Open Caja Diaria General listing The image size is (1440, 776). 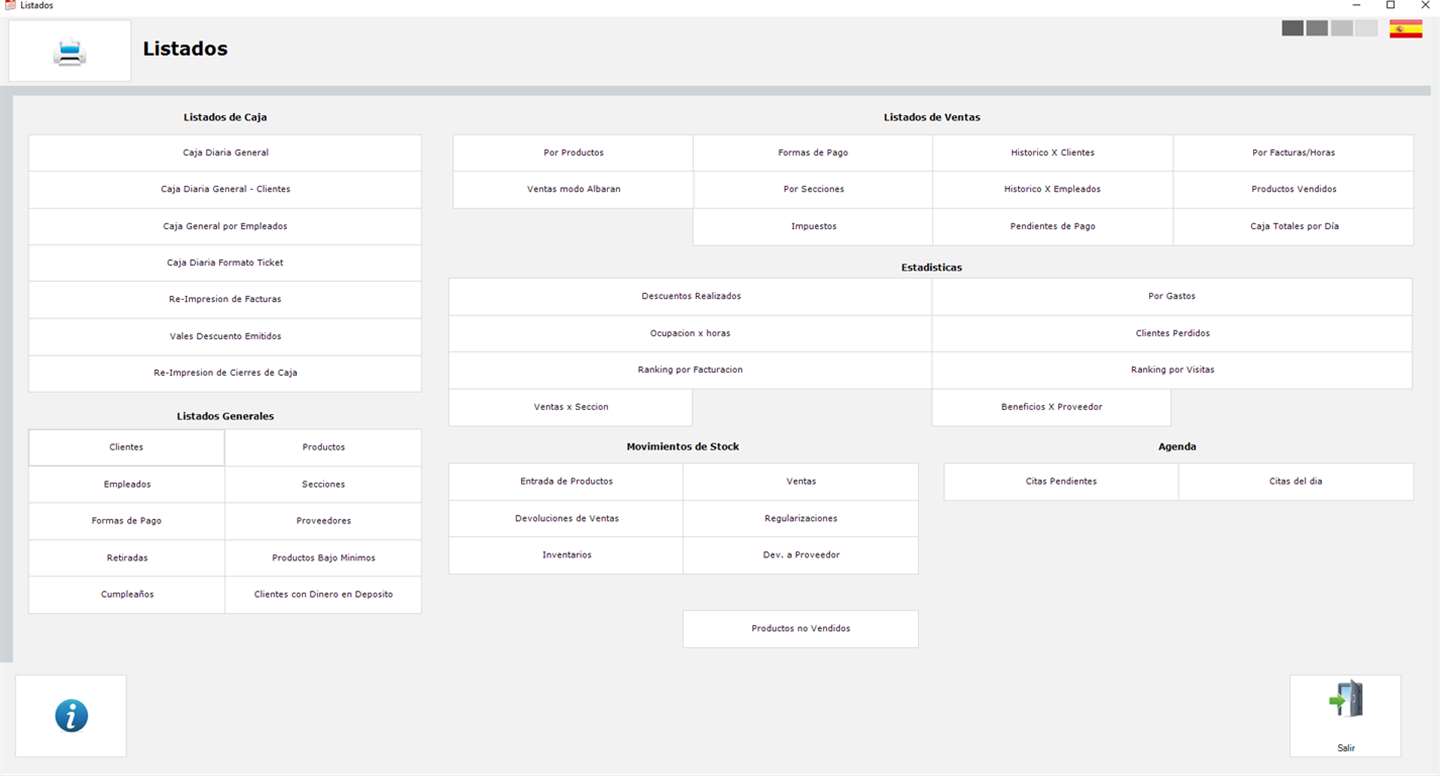pos(225,153)
